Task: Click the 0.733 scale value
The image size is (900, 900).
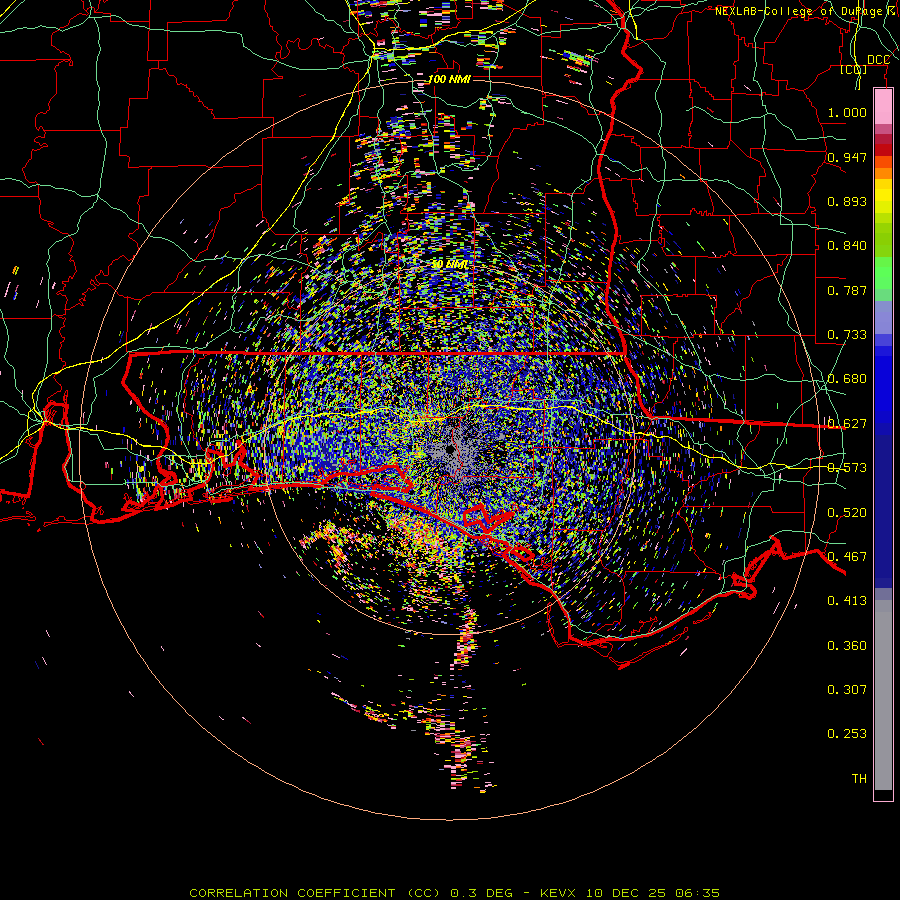Action: point(847,335)
